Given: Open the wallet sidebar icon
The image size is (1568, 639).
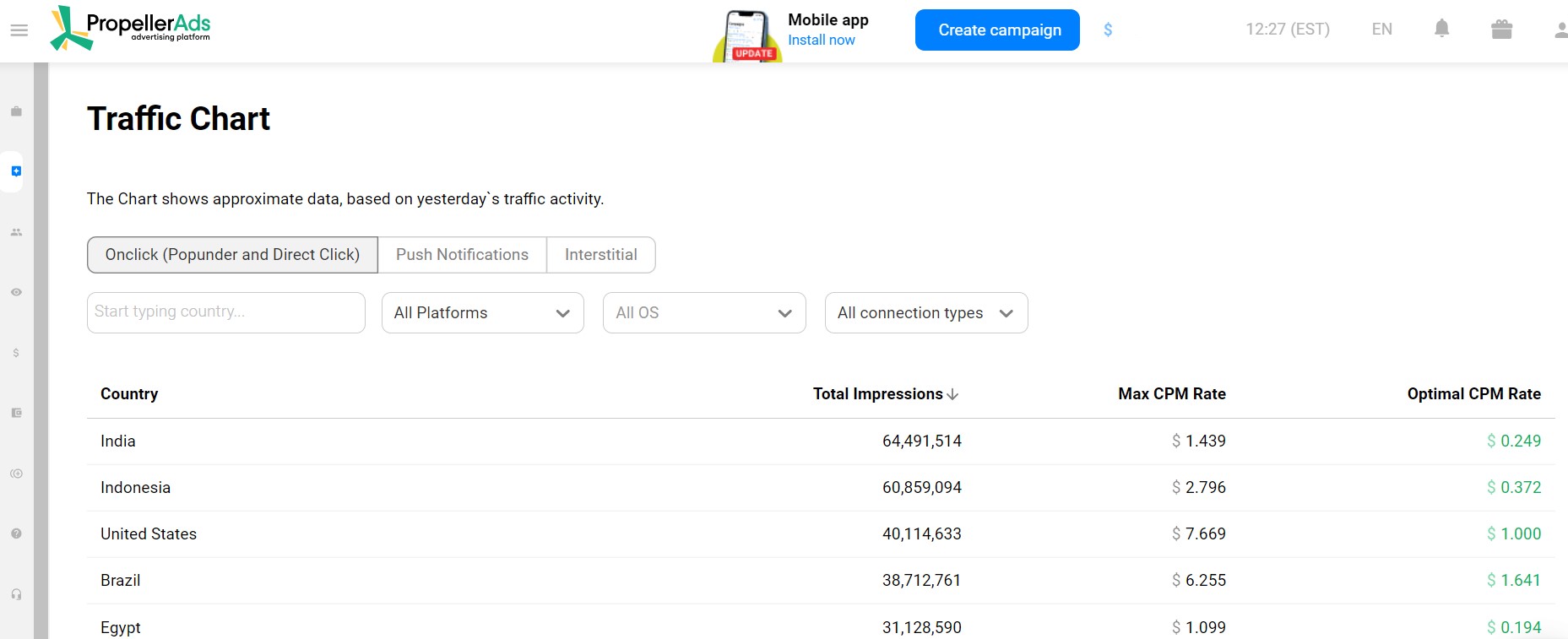Looking at the screenshot, I should pyautogui.click(x=16, y=413).
